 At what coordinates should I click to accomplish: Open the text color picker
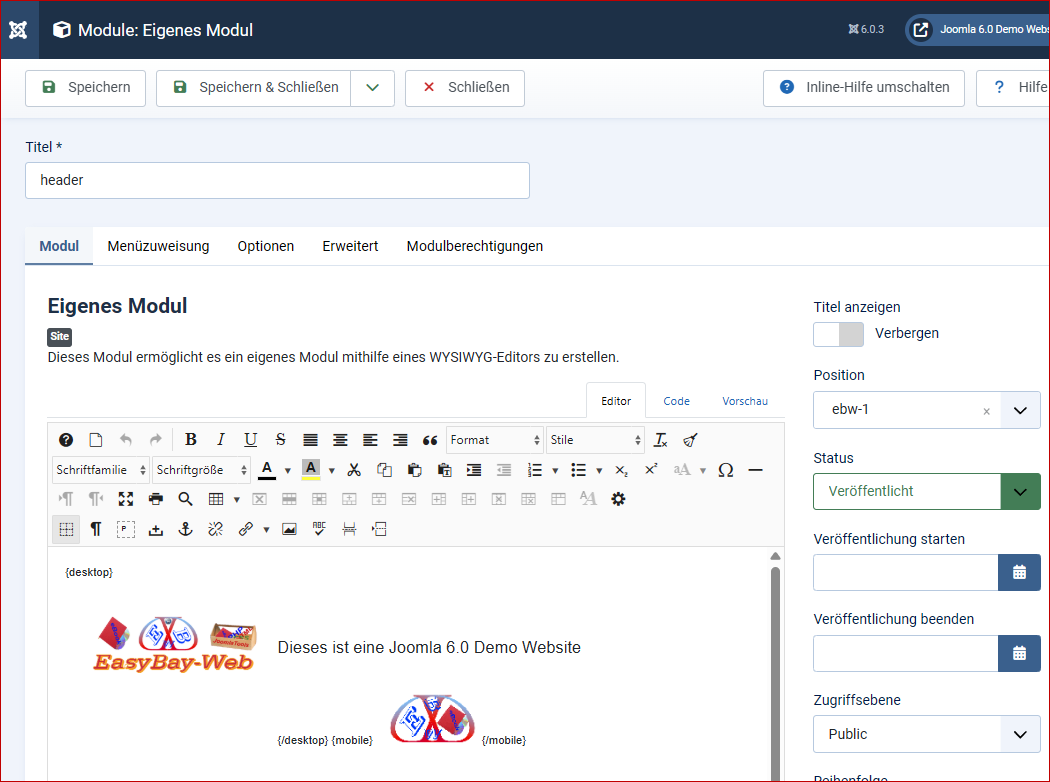point(268,469)
